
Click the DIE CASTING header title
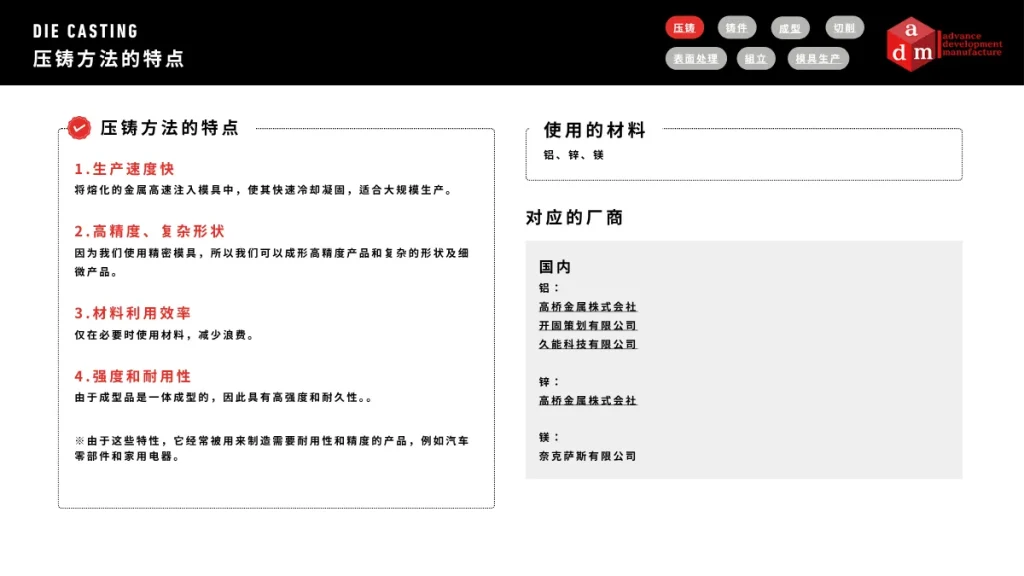(x=85, y=31)
